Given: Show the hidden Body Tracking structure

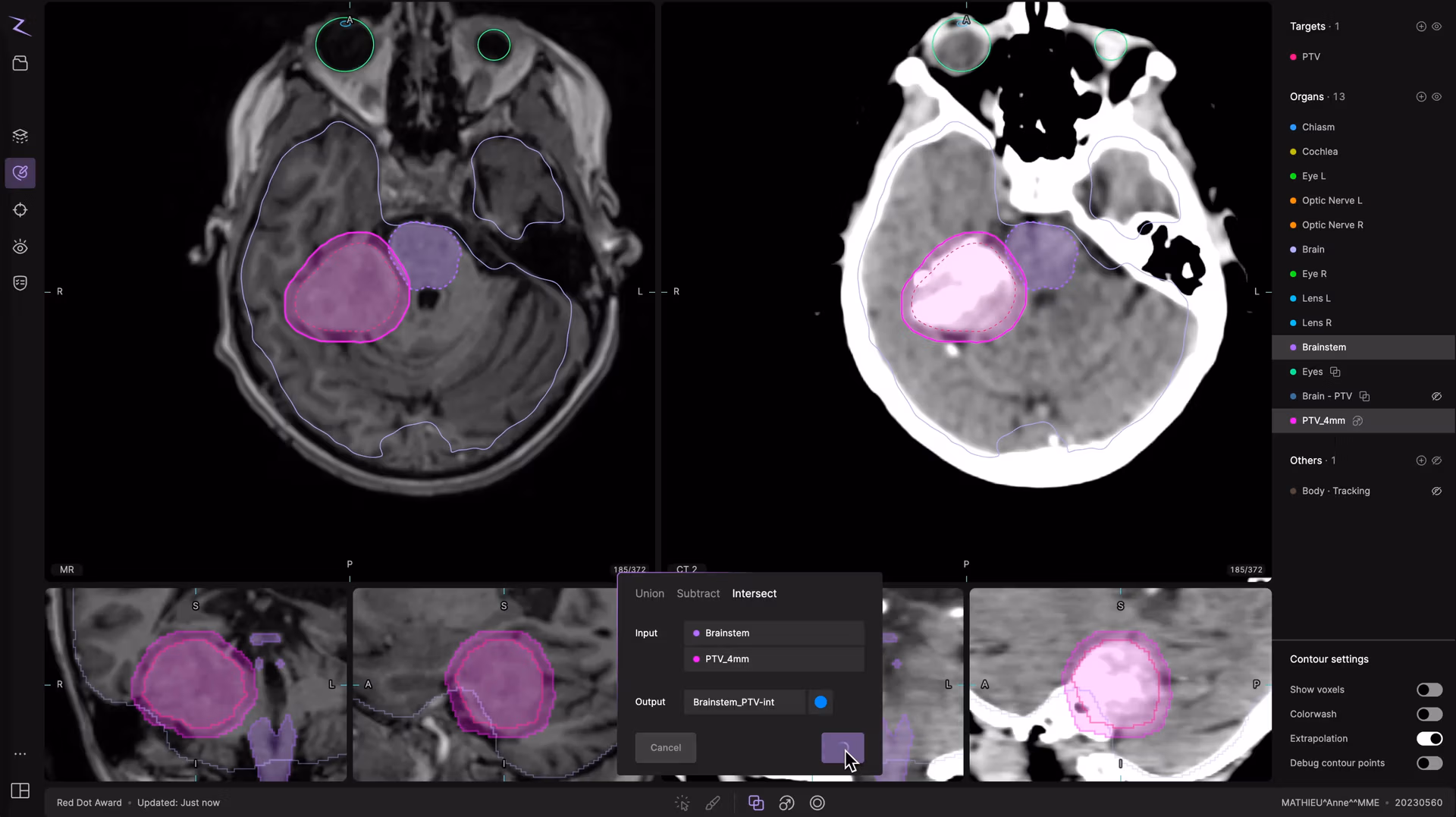Looking at the screenshot, I should tap(1437, 491).
